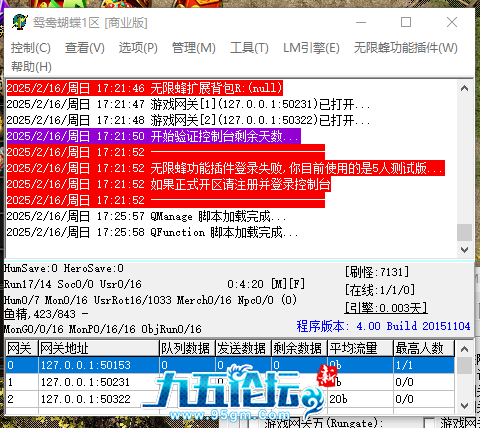Click the log line 无限蜂功能插件登录失败
The height and width of the screenshot is (428, 480).
coord(226,168)
